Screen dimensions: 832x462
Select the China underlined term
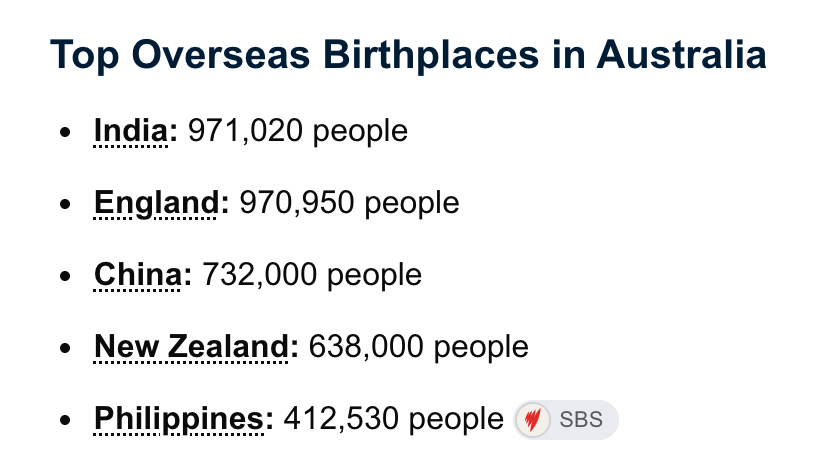tap(138, 275)
